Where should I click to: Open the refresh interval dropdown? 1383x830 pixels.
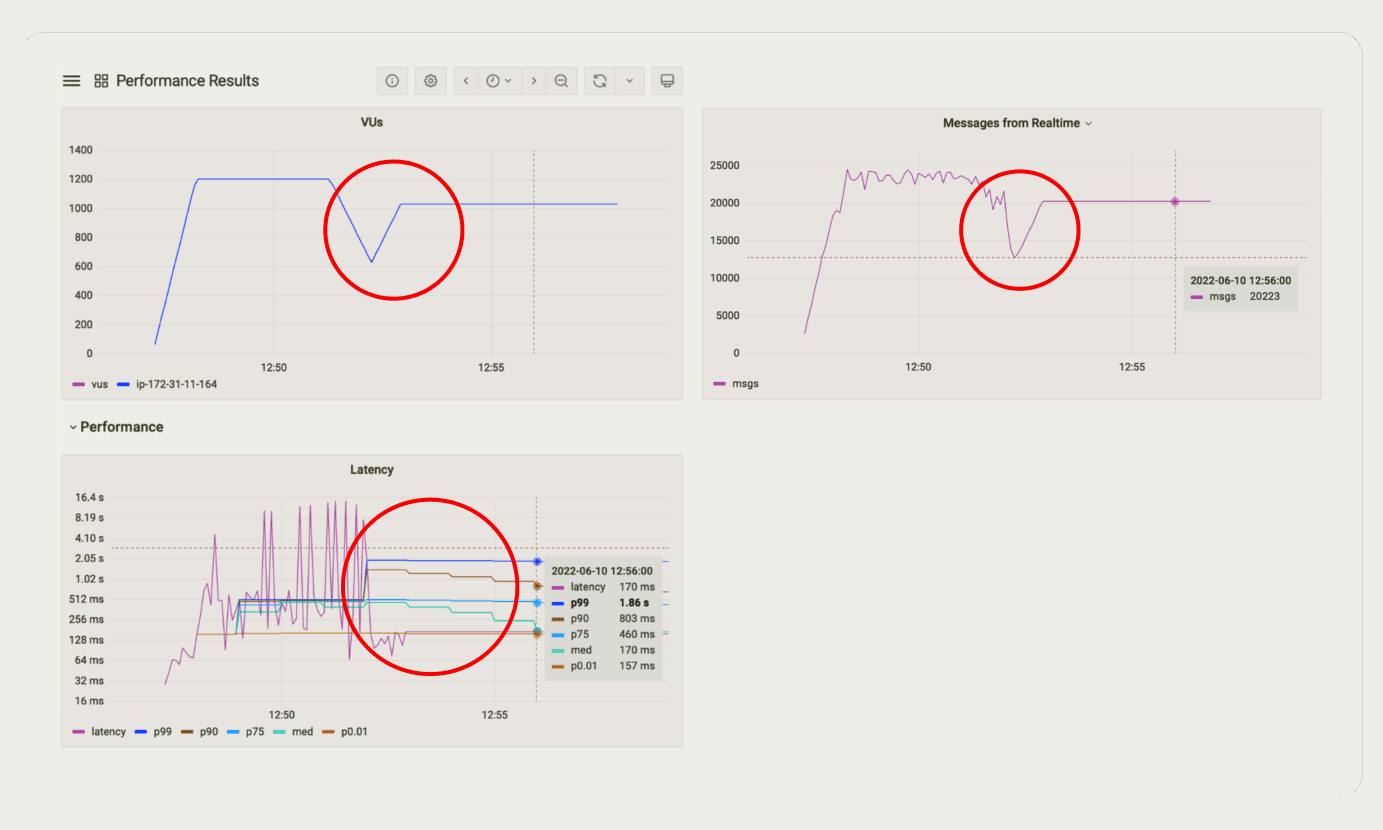[629, 81]
